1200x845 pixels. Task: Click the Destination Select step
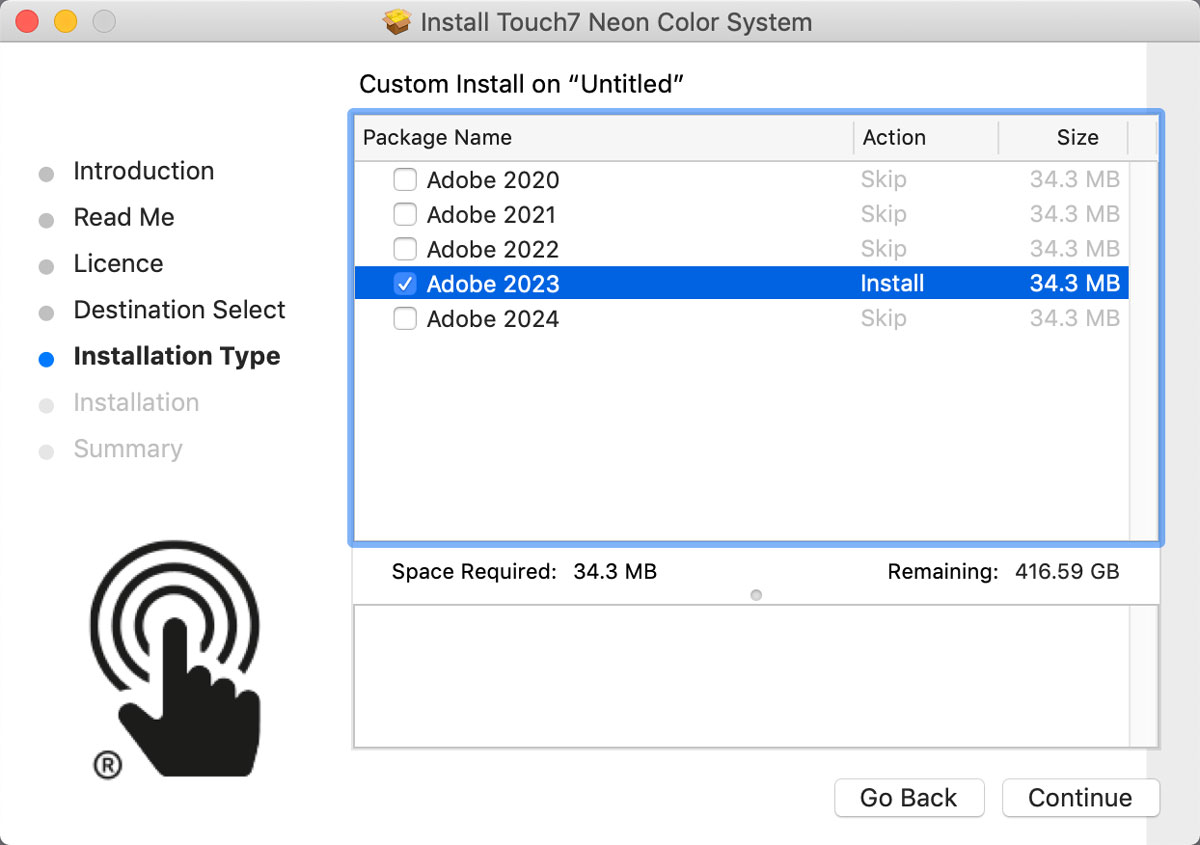180,310
